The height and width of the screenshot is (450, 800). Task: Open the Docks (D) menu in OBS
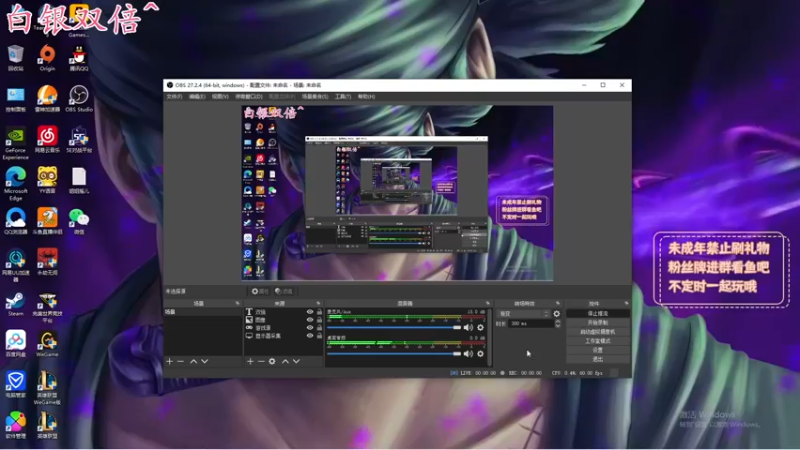[249, 96]
